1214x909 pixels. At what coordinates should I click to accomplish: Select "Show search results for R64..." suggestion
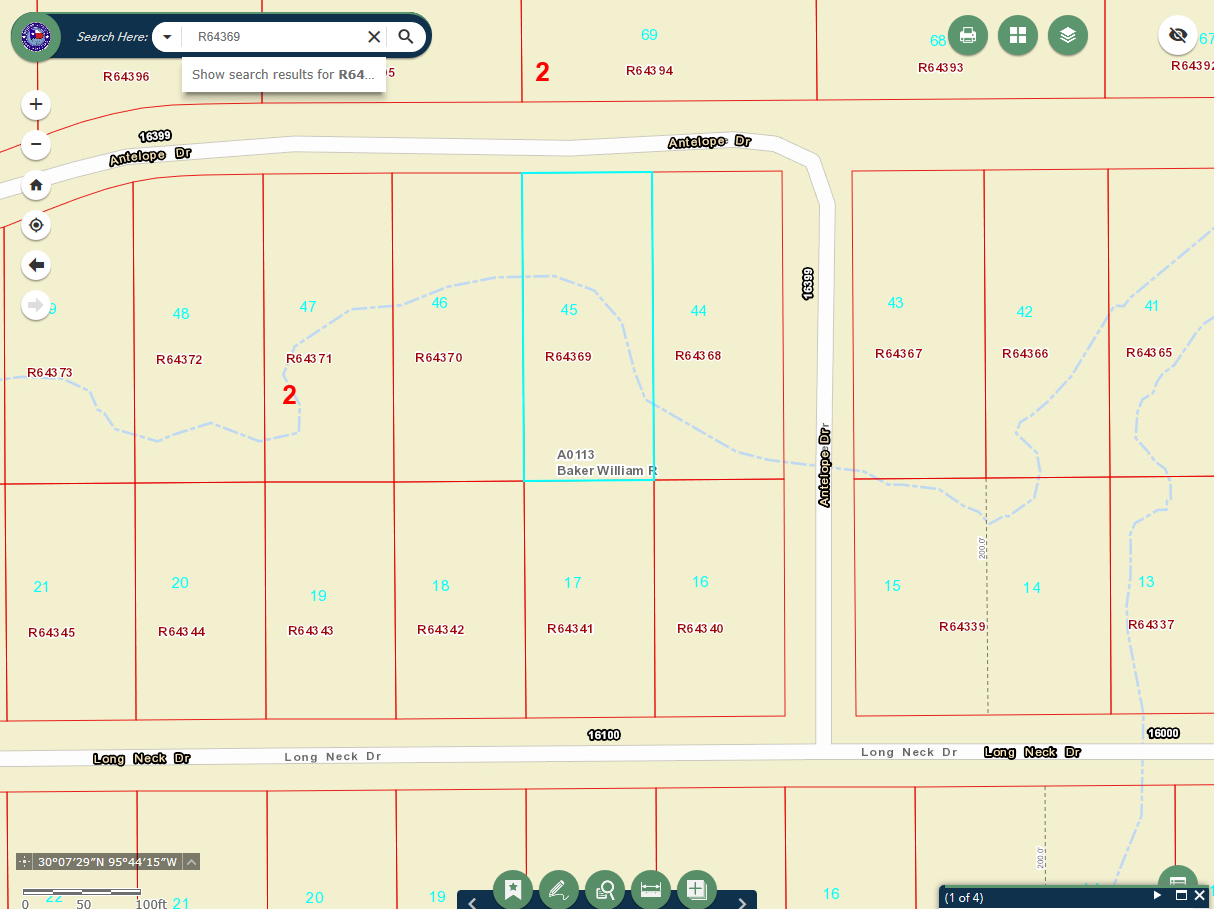click(283, 75)
